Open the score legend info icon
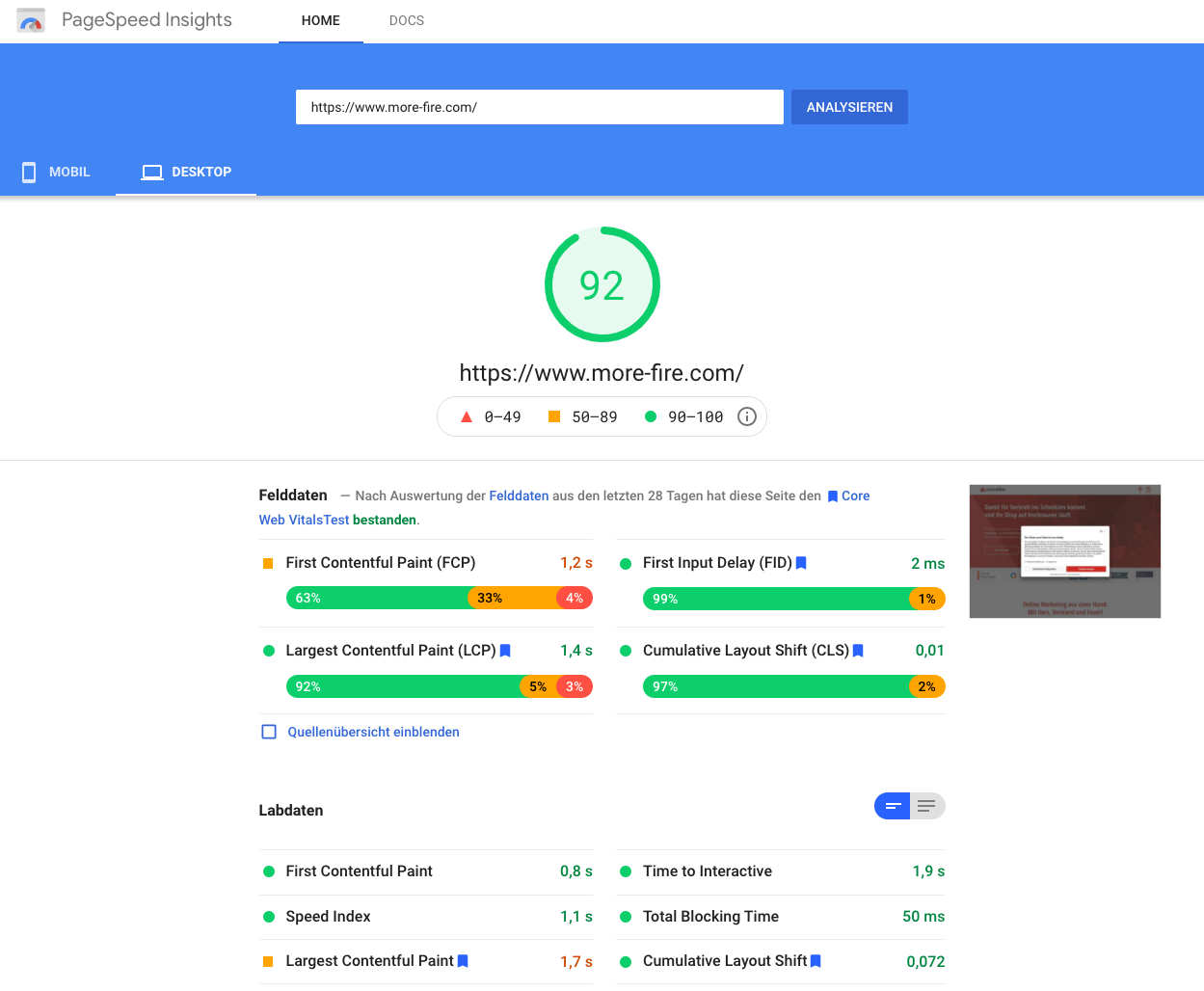Viewport: 1204px width, 991px height. pyautogui.click(x=747, y=416)
